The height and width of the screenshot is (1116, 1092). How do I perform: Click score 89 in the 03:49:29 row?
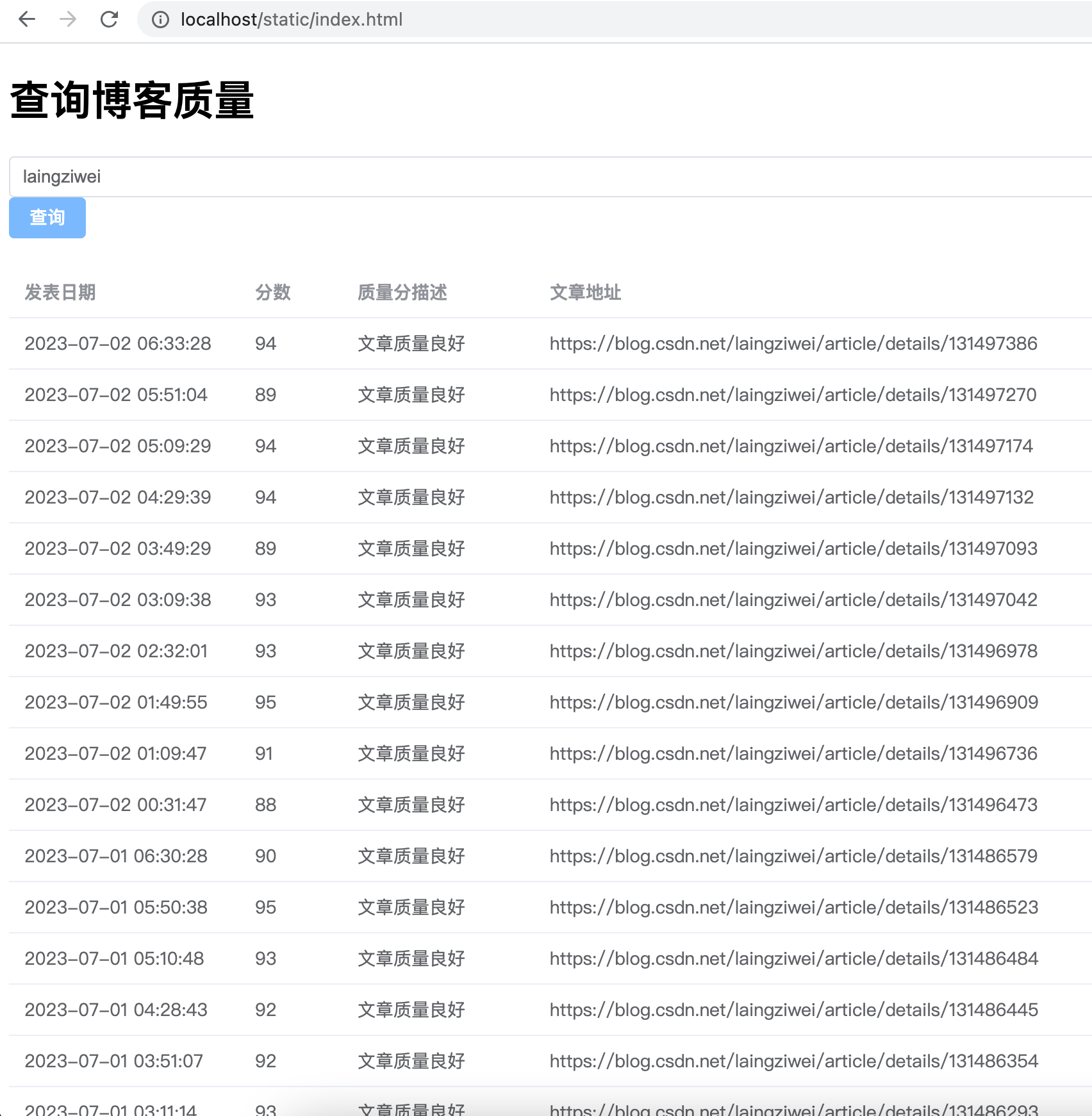(265, 549)
